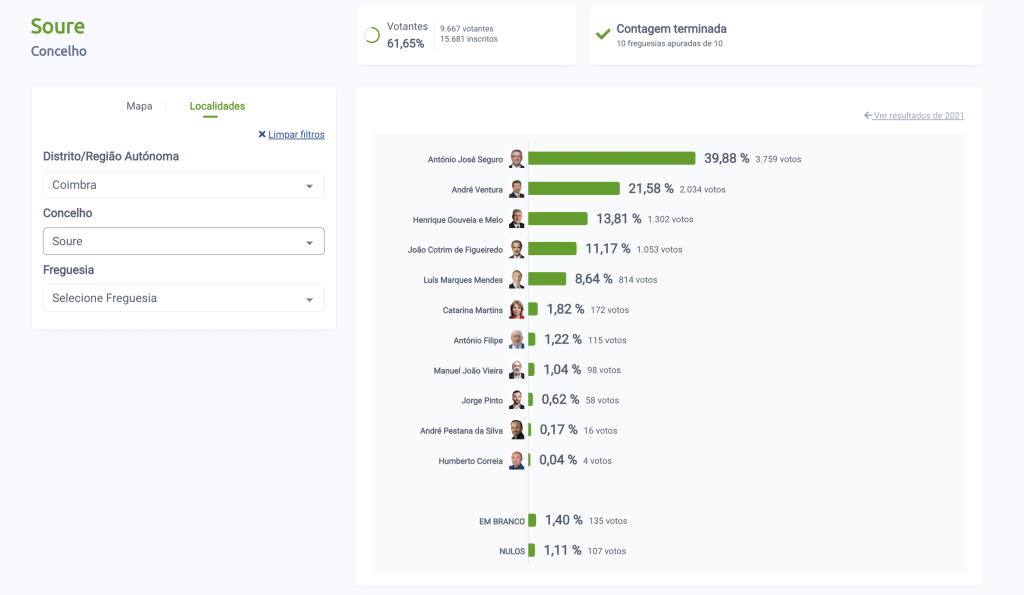Select the Localidades tab
The width and height of the screenshot is (1024, 595).
[x=217, y=106]
